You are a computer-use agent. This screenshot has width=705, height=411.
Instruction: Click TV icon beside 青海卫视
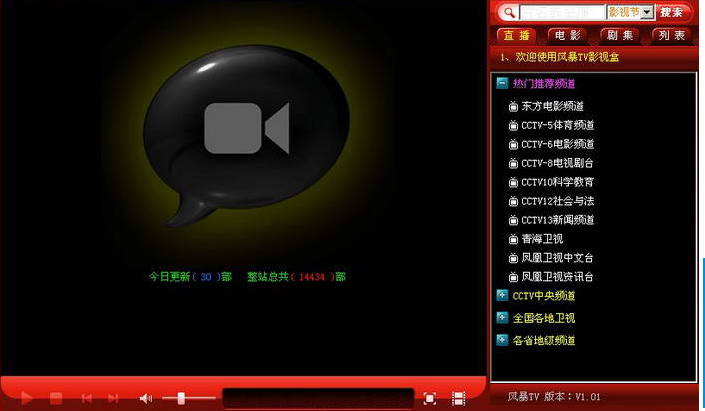click(x=513, y=239)
